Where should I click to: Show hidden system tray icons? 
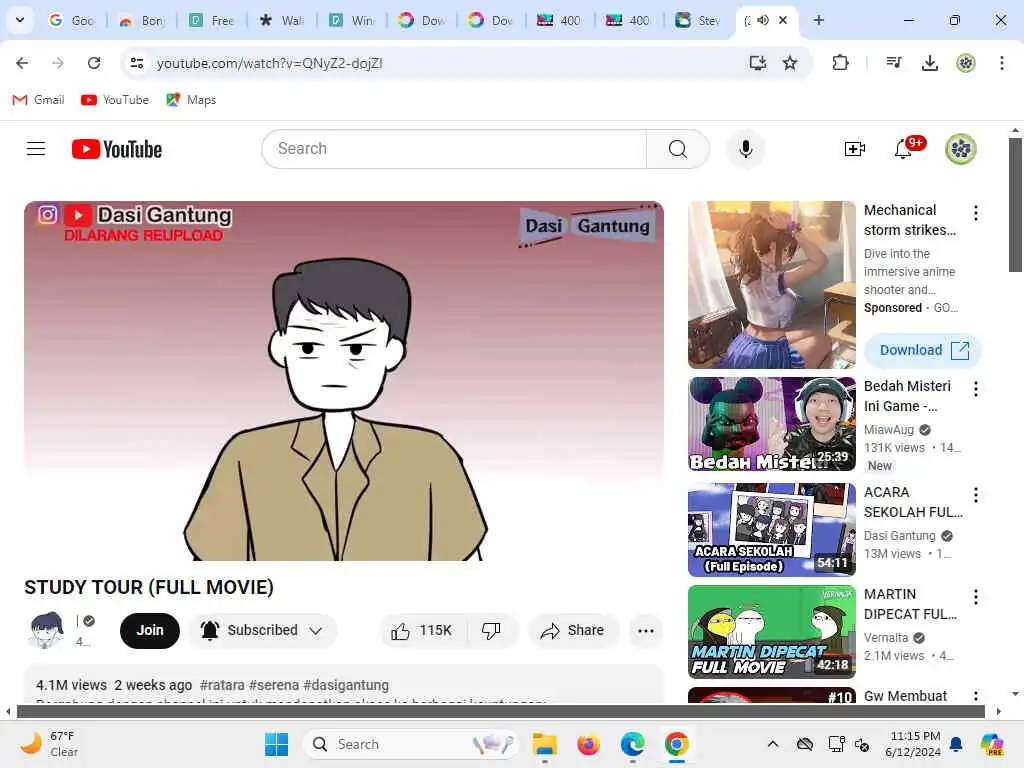click(x=773, y=744)
